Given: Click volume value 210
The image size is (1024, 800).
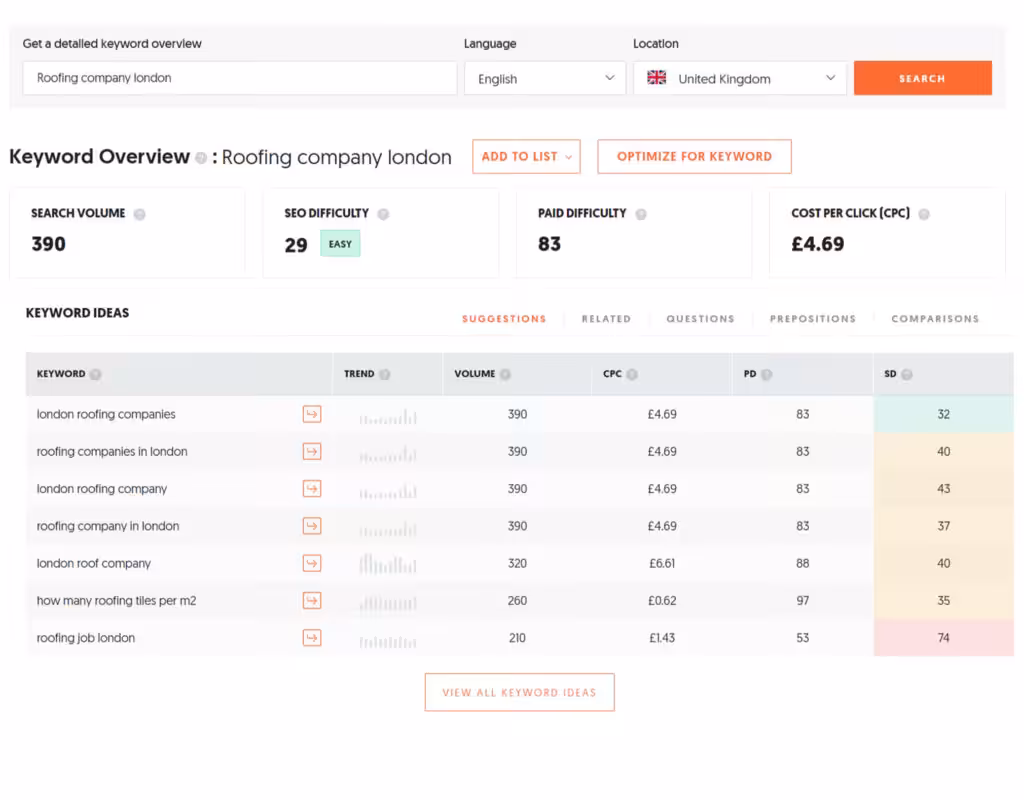Looking at the screenshot, I should [517, 637].
